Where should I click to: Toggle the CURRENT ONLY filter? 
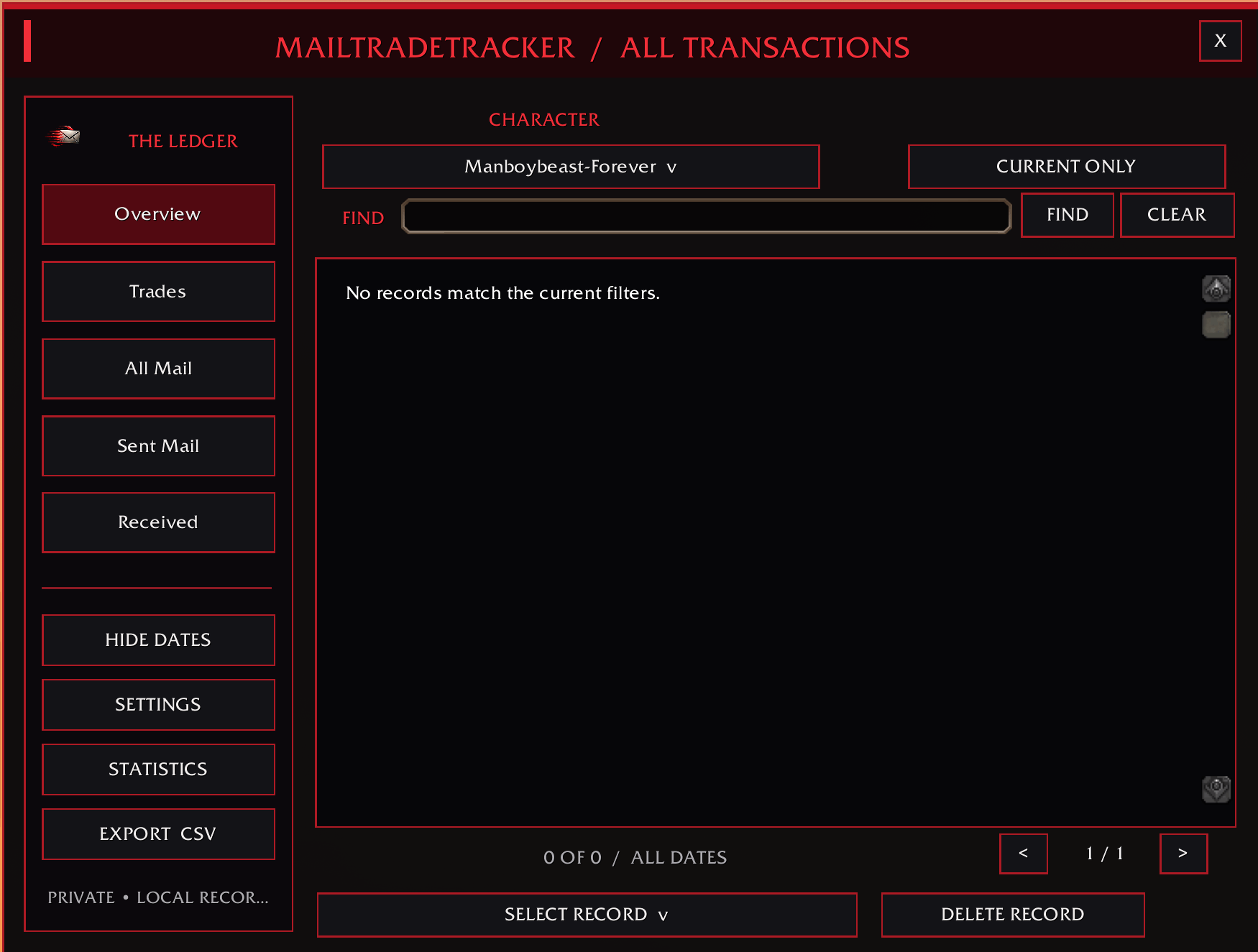(x=1067, y=167)
